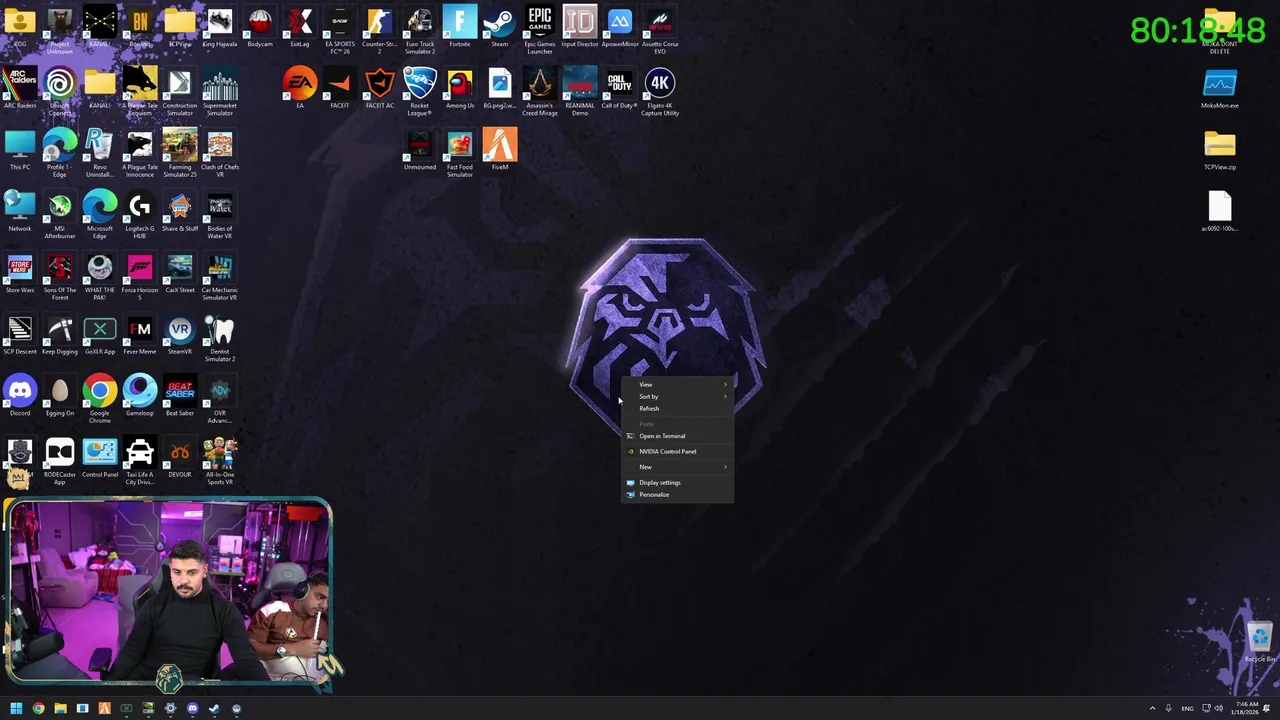Viewport: 1280px width, 720px height.
Task: Open the volume control in system tray
Action: [x=1219, y=708]
